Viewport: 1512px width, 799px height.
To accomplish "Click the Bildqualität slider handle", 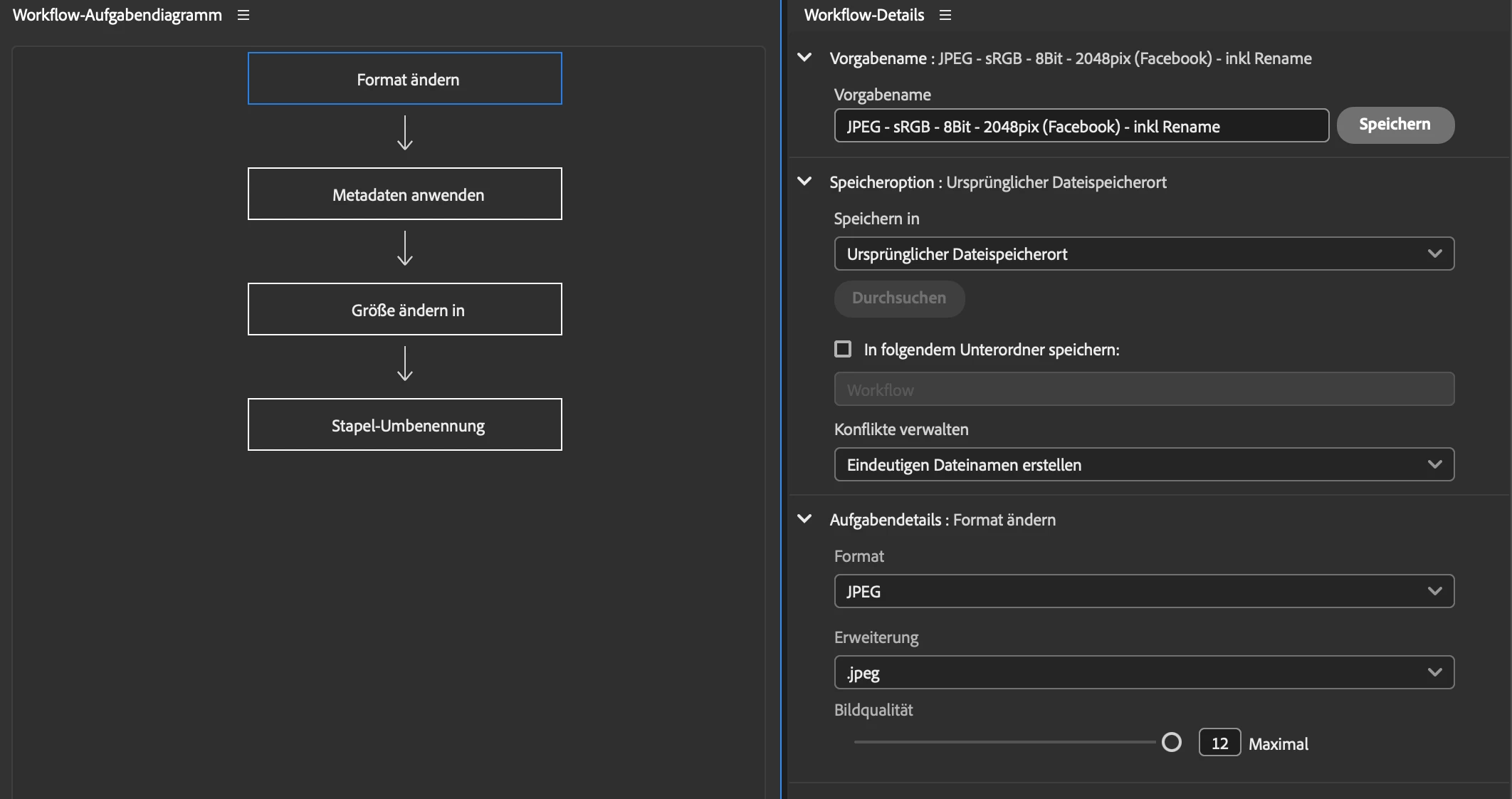I will [1171, 743].
